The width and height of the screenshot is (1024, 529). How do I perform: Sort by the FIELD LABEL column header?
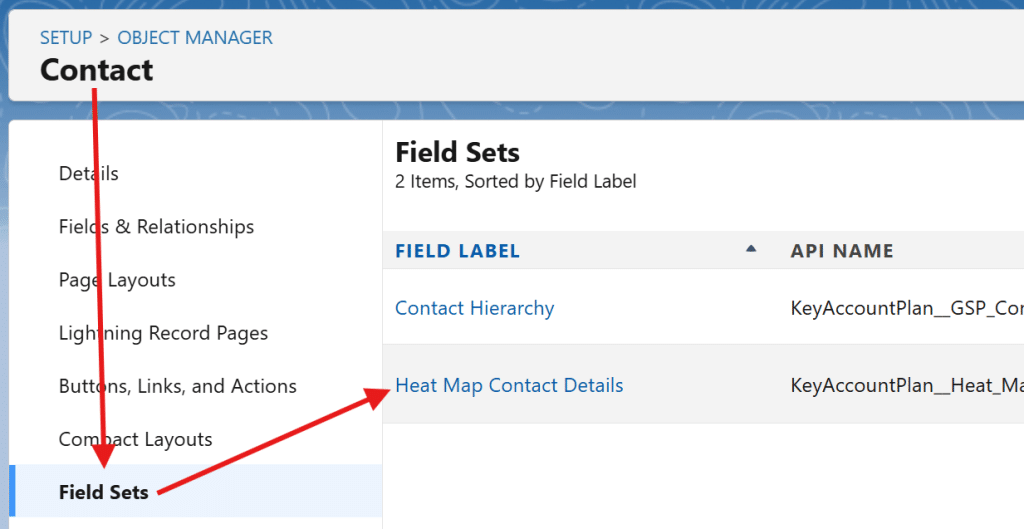tap(458, 251)
